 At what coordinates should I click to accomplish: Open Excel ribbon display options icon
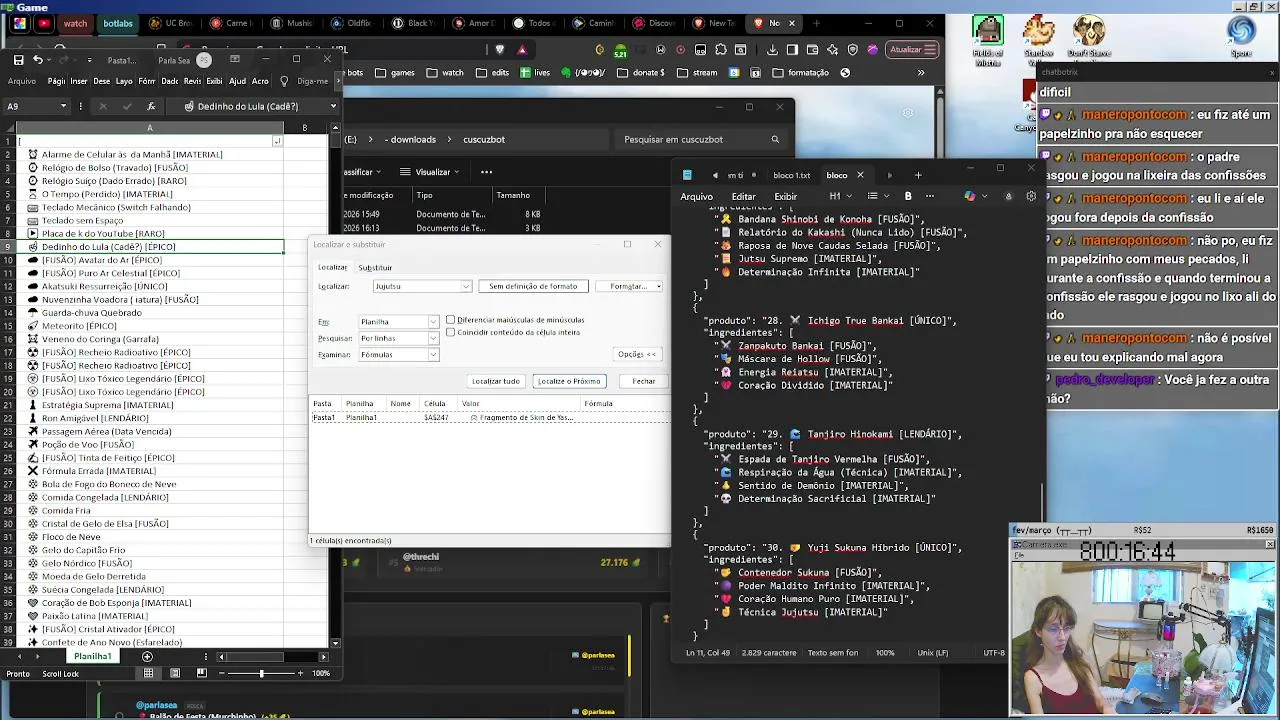pos(235,60)
